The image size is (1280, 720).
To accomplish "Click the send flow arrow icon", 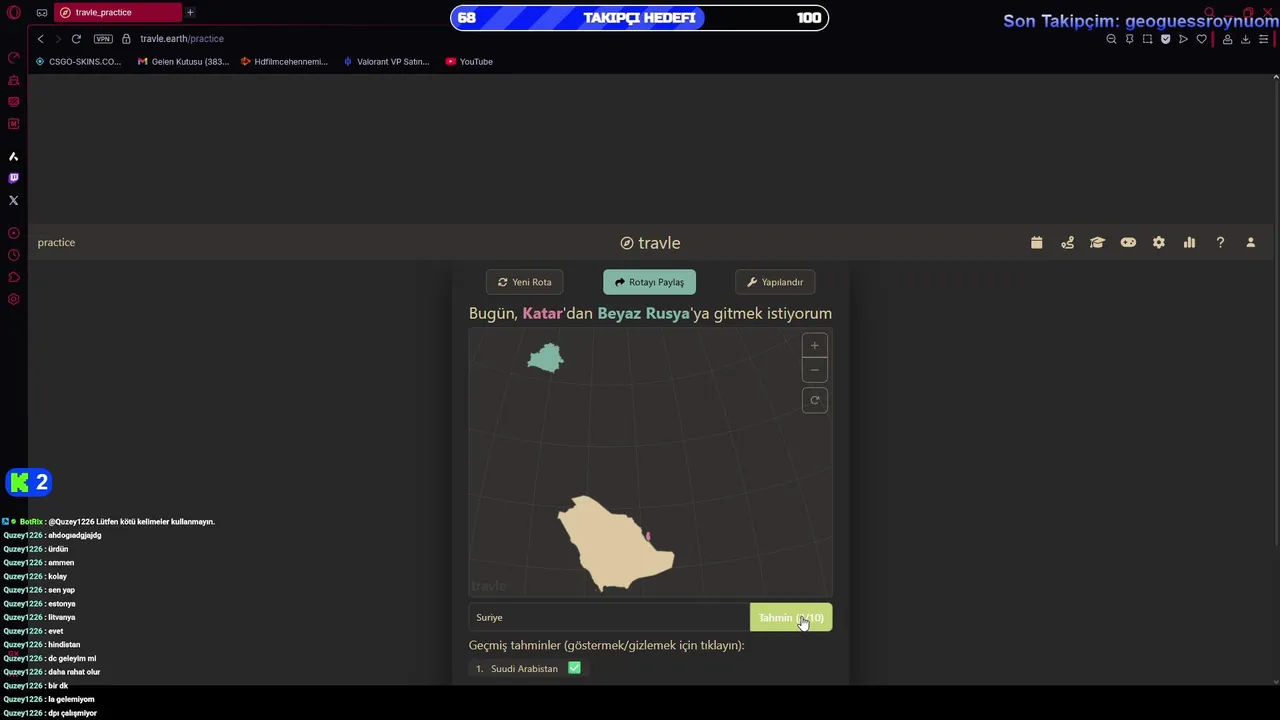I will coord(1183,39).
